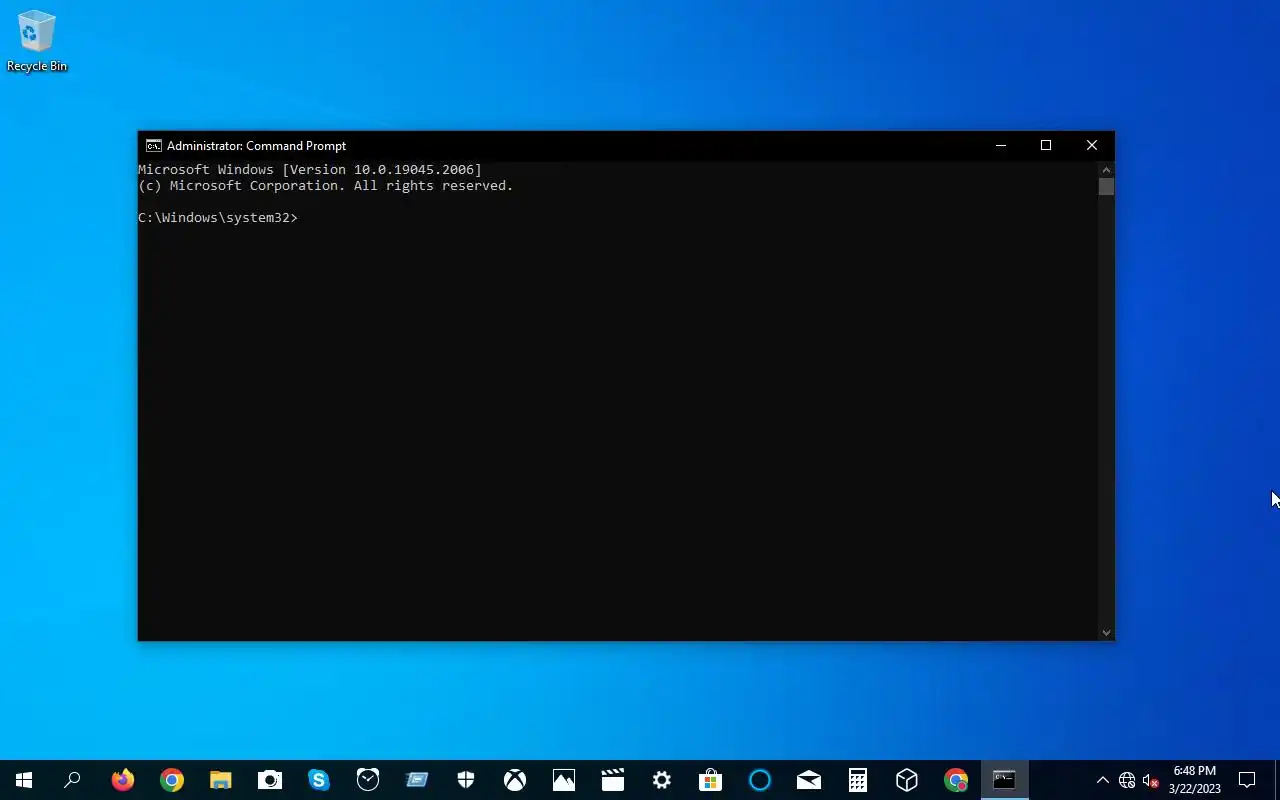Click the 'Microsoft Windows [Version 10.0.19045.2006]' line

[x=310, y=170]
